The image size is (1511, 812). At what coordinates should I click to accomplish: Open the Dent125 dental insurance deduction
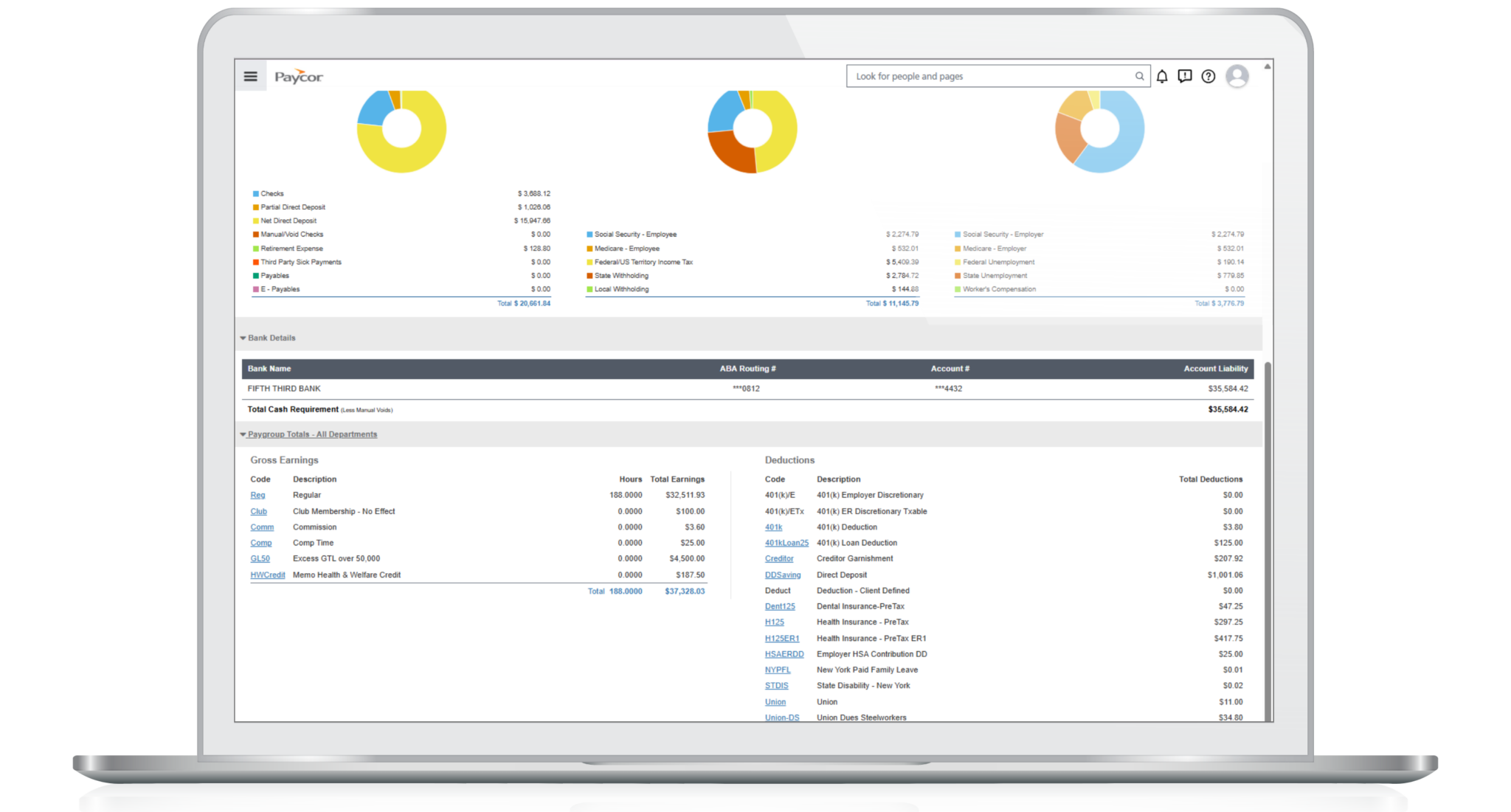pyautogui.click(x=780, y=606)
